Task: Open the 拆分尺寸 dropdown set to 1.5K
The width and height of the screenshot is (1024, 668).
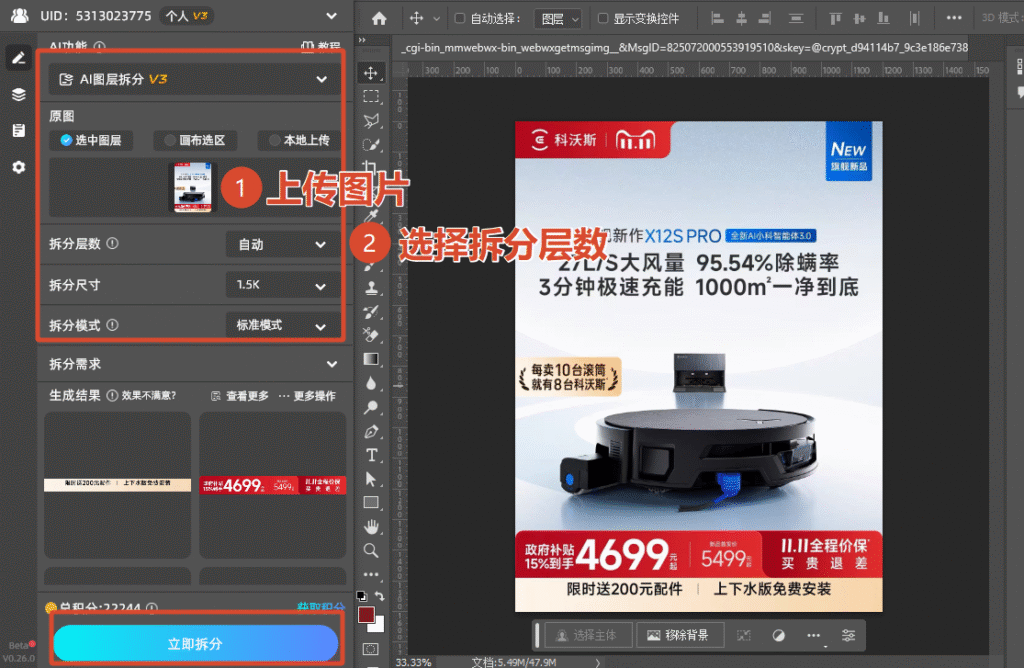Action: [x=283, y=285]
